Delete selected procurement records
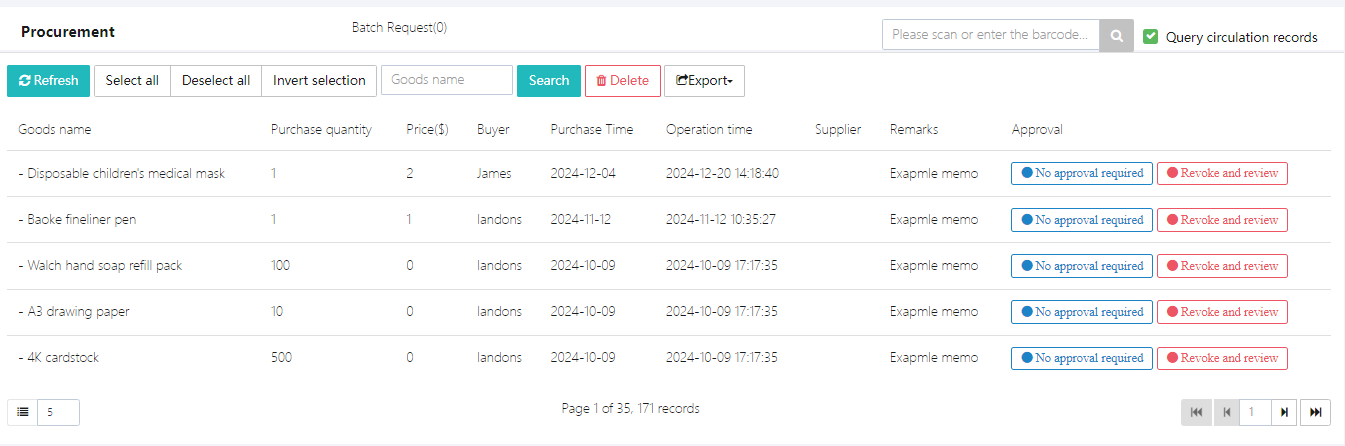1345x446 pixels. coord(622,81)
